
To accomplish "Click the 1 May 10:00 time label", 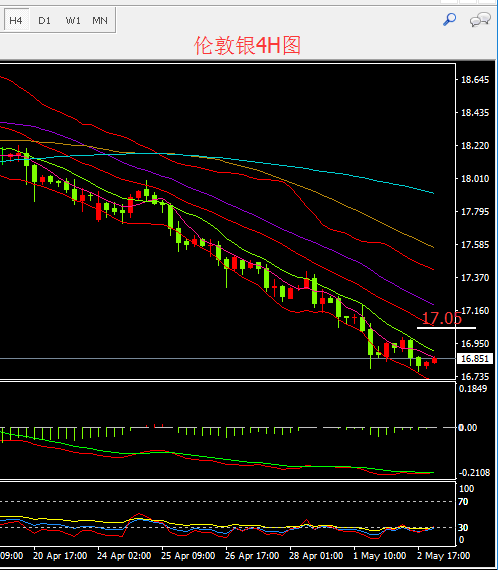I will pos(380,556).
